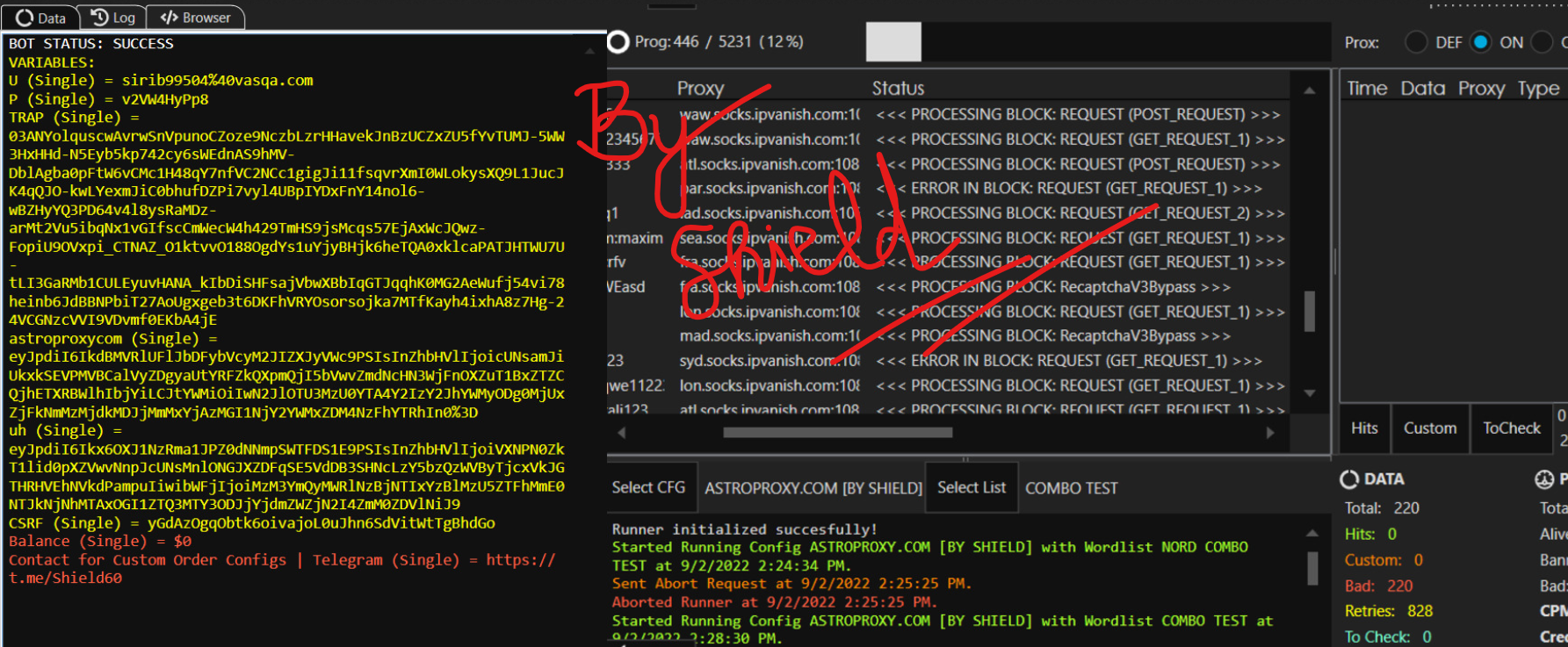Click the Prox: label
The height and width of the screenshot is (647, 1568).
(1362, 42)
